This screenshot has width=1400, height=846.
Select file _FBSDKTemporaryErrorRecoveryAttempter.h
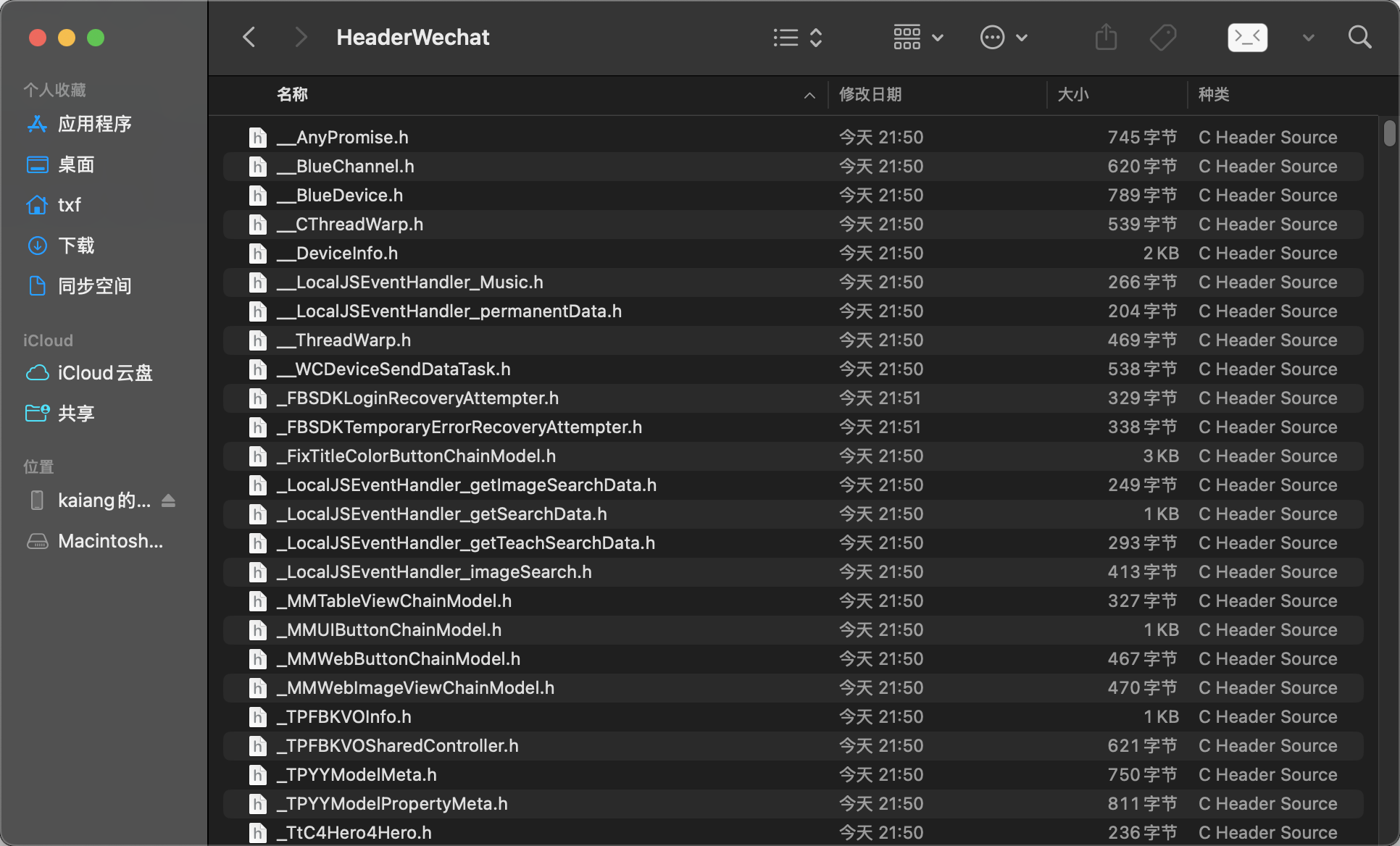[x=793, y=427]
